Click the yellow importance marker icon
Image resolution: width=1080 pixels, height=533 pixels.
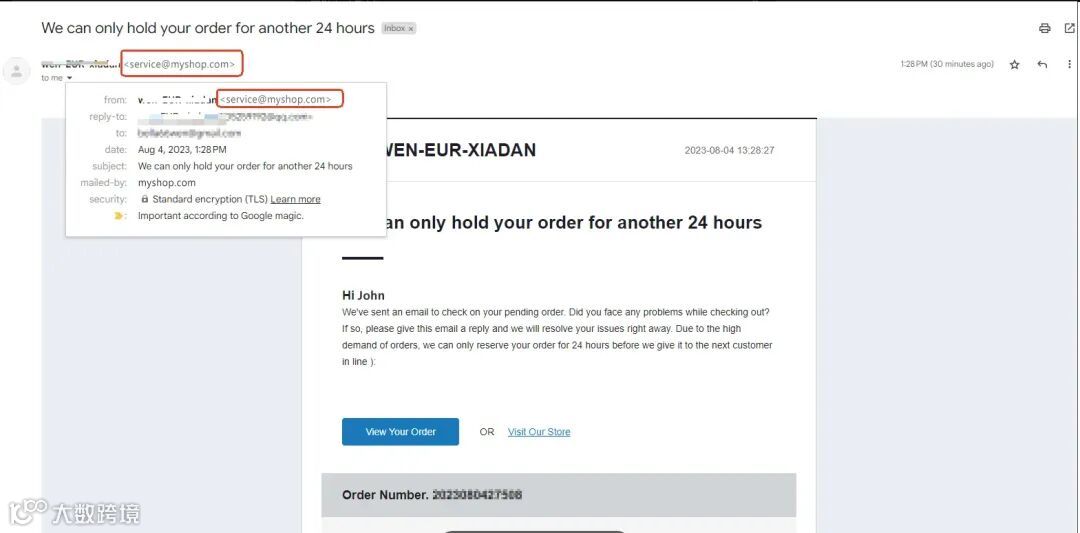pyautogui.click(x=118, y=216)
